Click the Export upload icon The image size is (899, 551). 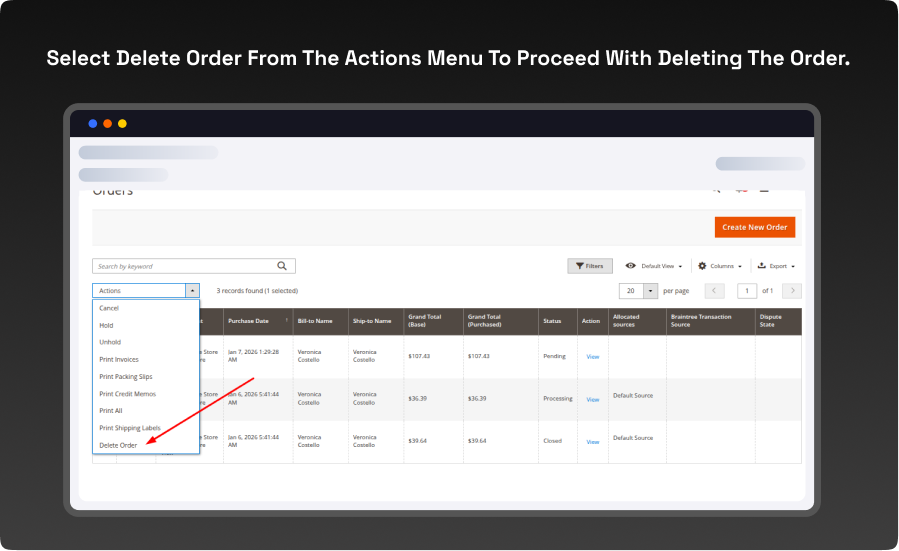pyautogui.click(x=762, y=266)
